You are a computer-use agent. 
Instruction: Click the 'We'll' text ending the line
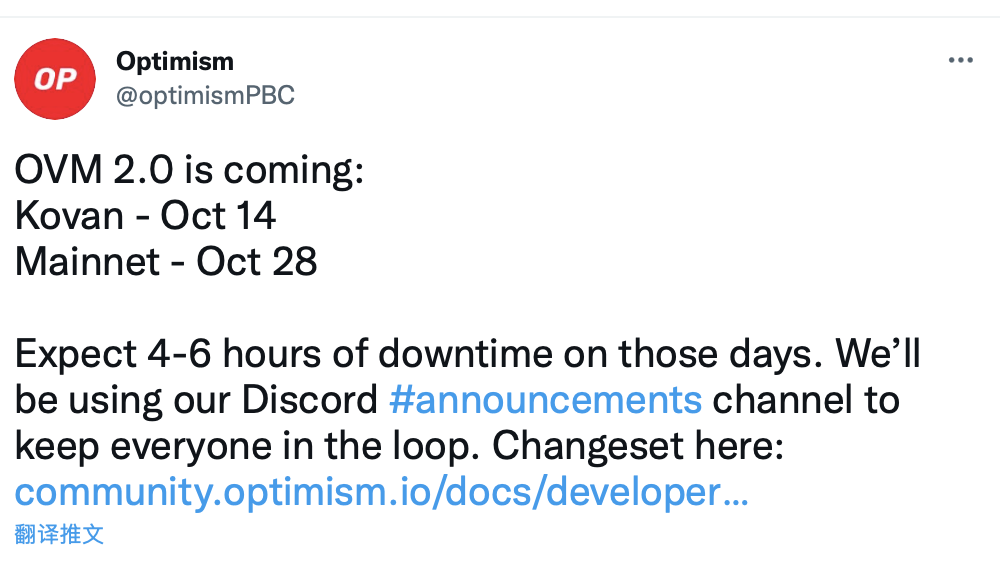[878, 353]
